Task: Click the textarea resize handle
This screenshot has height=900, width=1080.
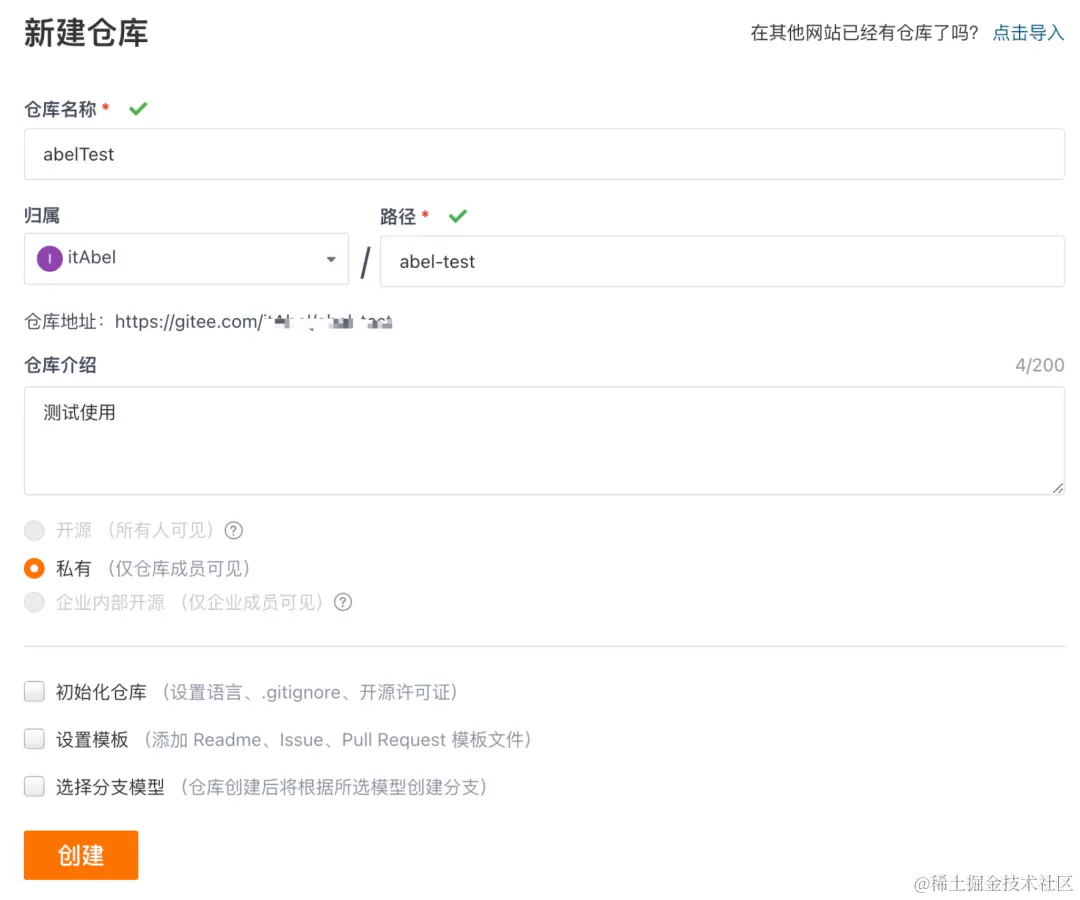Action: (1058, 488)
